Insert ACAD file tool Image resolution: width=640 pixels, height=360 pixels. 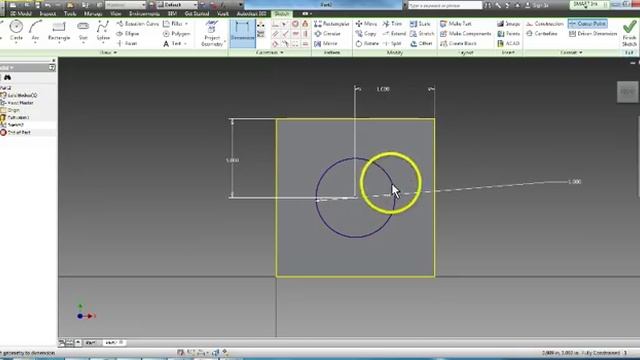pos(509,43)
